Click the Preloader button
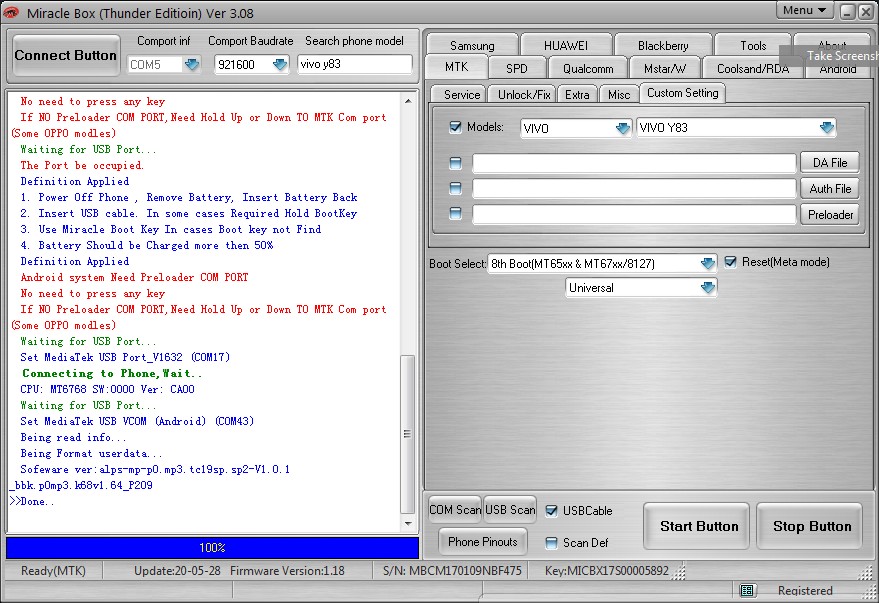Viewport: 879px width, 603px height. [830, 215]
